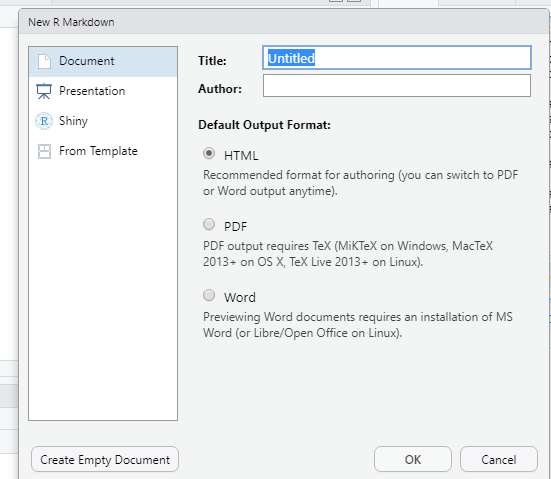
Task: Click the Presentation easel icon
Action: (44, 91)
